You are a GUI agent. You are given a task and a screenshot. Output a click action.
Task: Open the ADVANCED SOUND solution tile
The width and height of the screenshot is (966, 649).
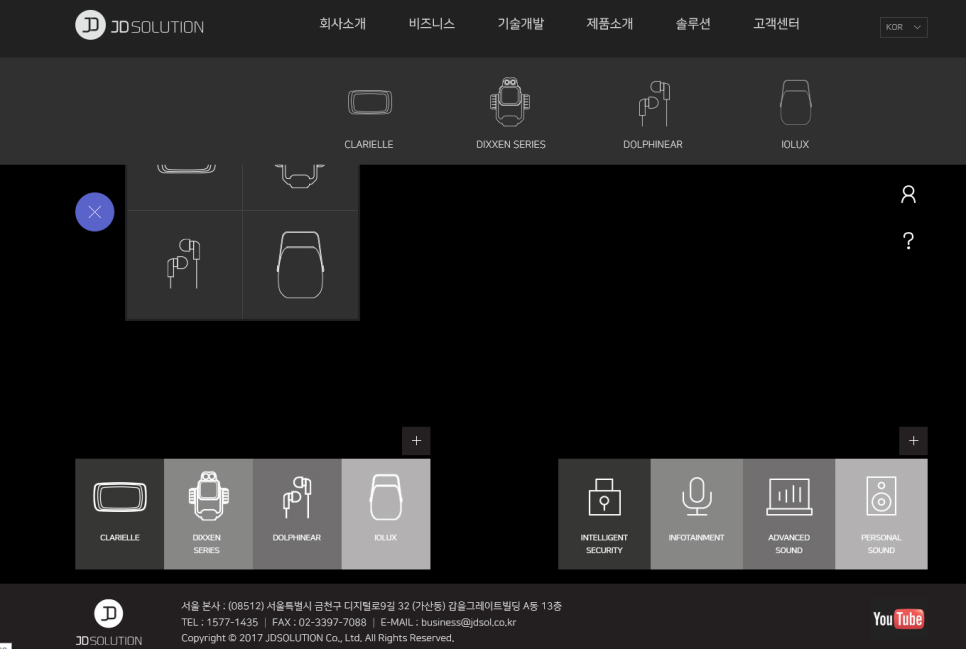tap(789, 513)
